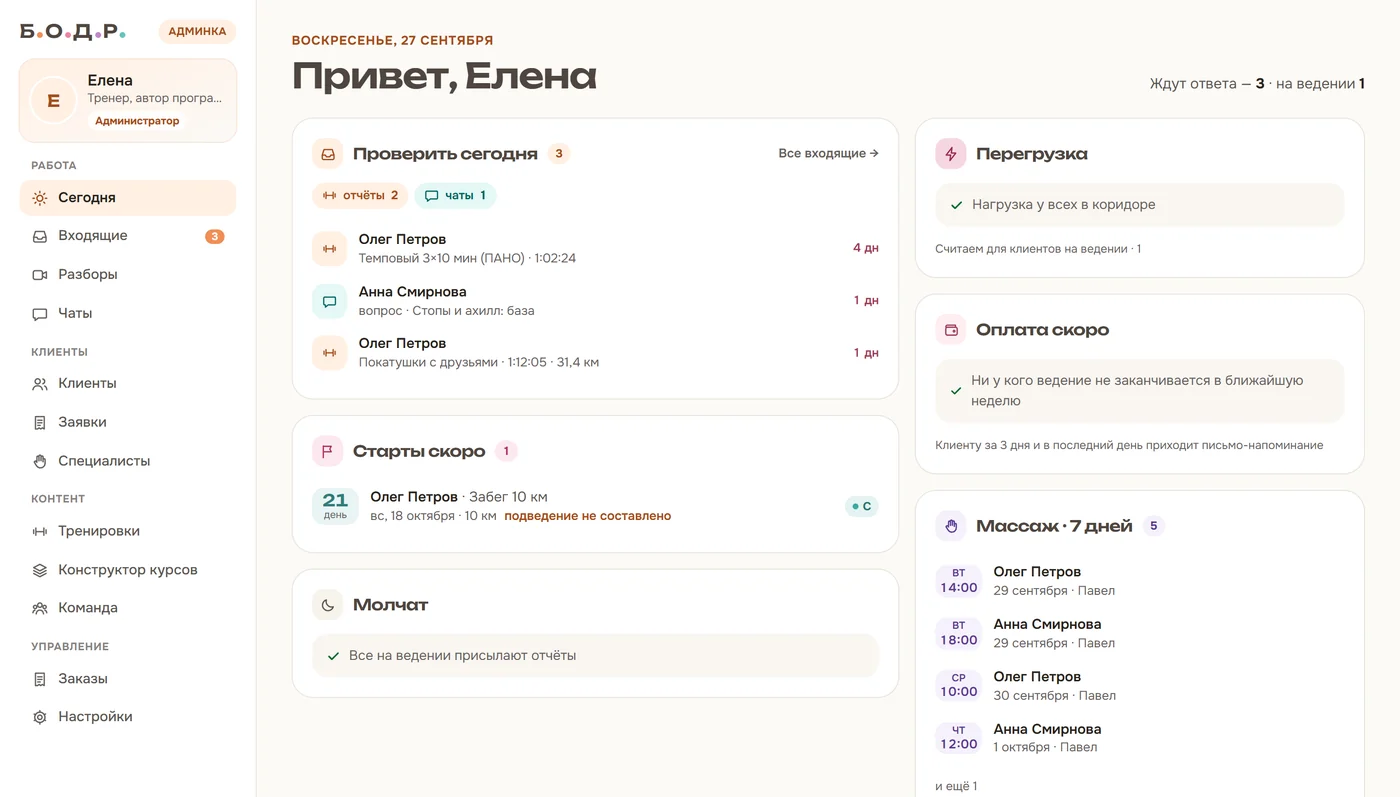The height and width of the screenshot is (797, 1400).
Task: Open ВТ 18:00 massage with Анна Смирнова
Action: tap(1139, 633)
